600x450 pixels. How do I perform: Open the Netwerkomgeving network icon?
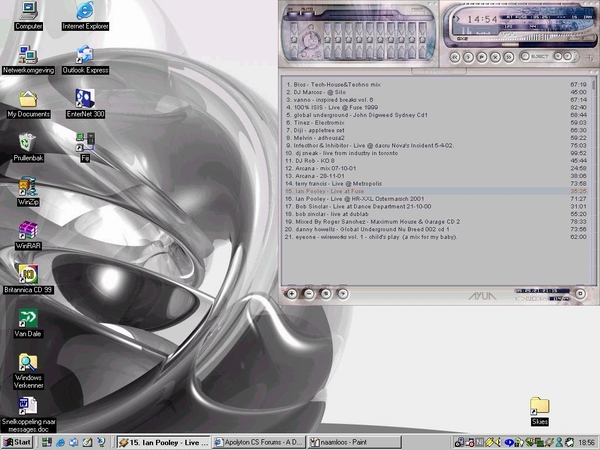pos(28,55)
